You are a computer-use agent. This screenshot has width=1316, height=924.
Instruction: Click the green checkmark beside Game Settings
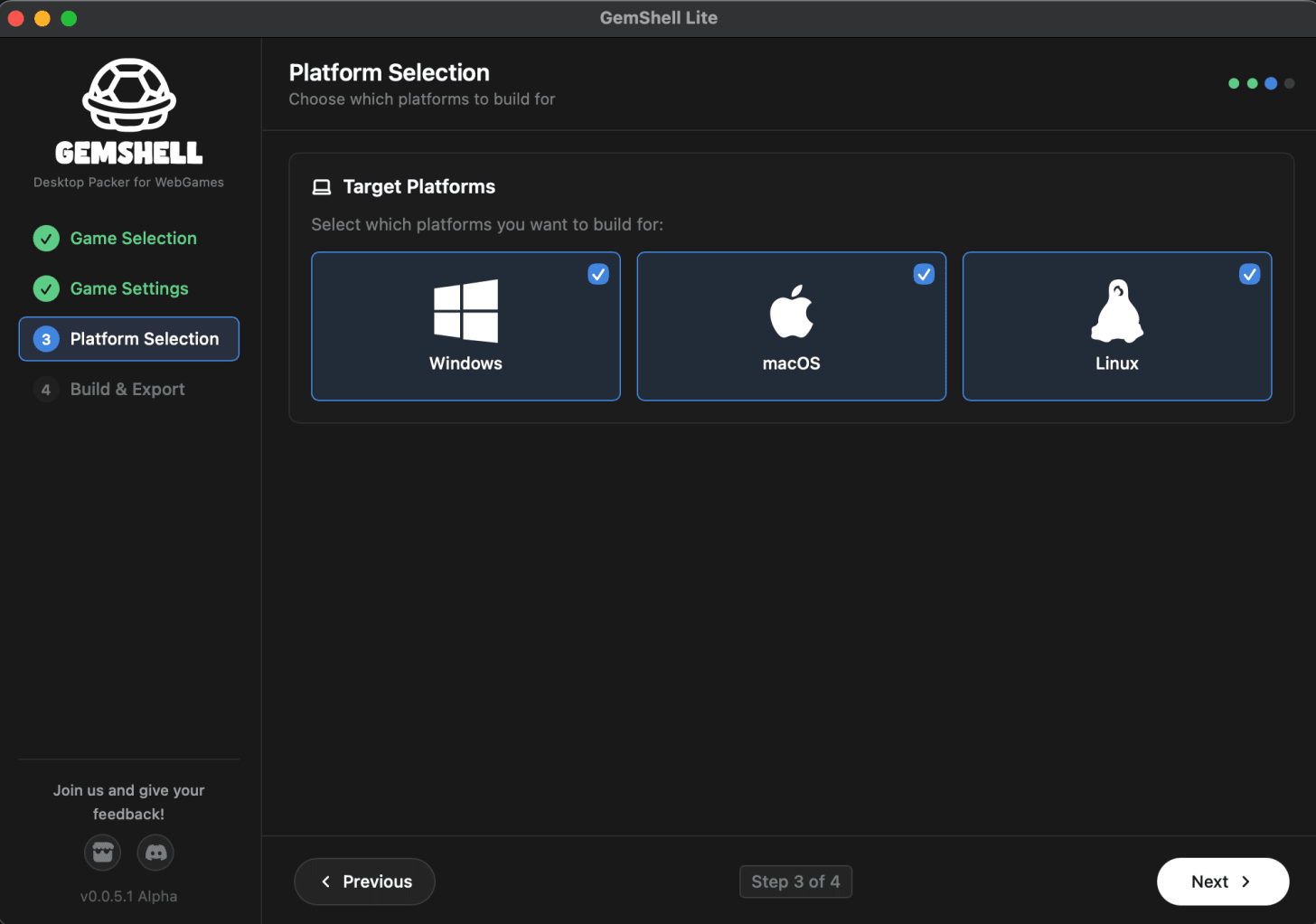[x=46, y=288]
